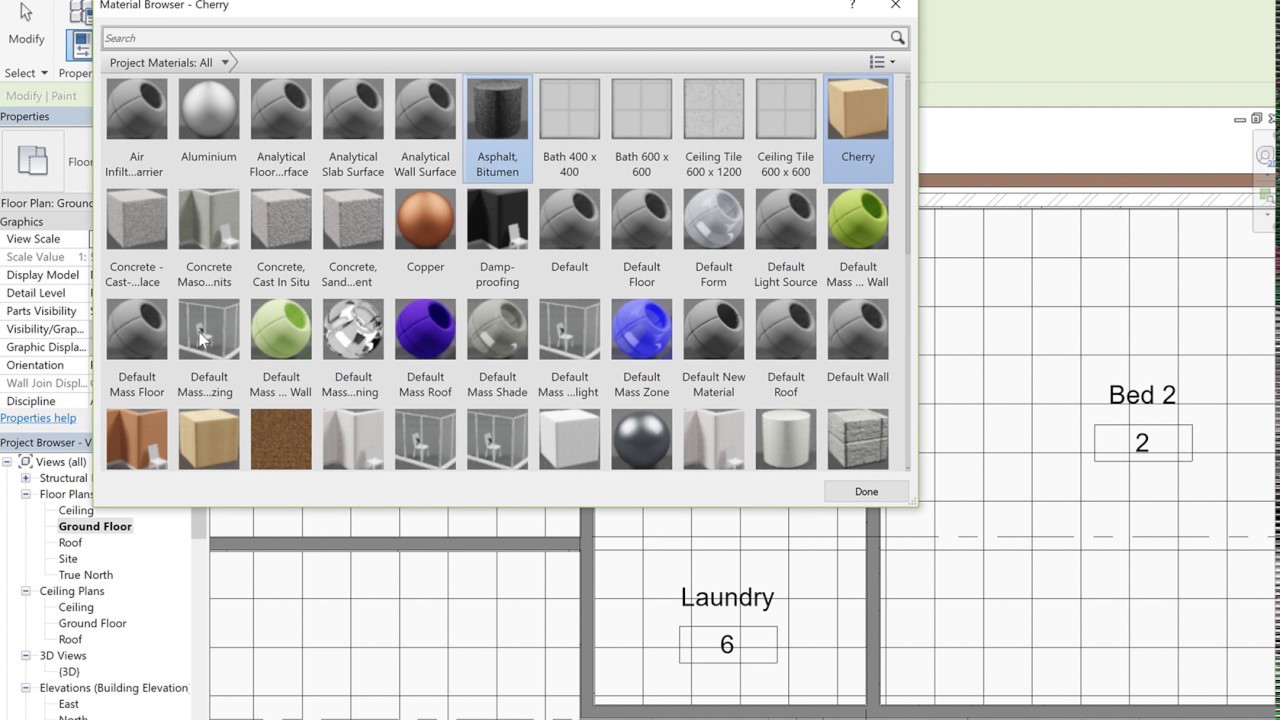Click the Bed 2 room number tag
Screen dimensions: 1280x720
pos(1143,443)
